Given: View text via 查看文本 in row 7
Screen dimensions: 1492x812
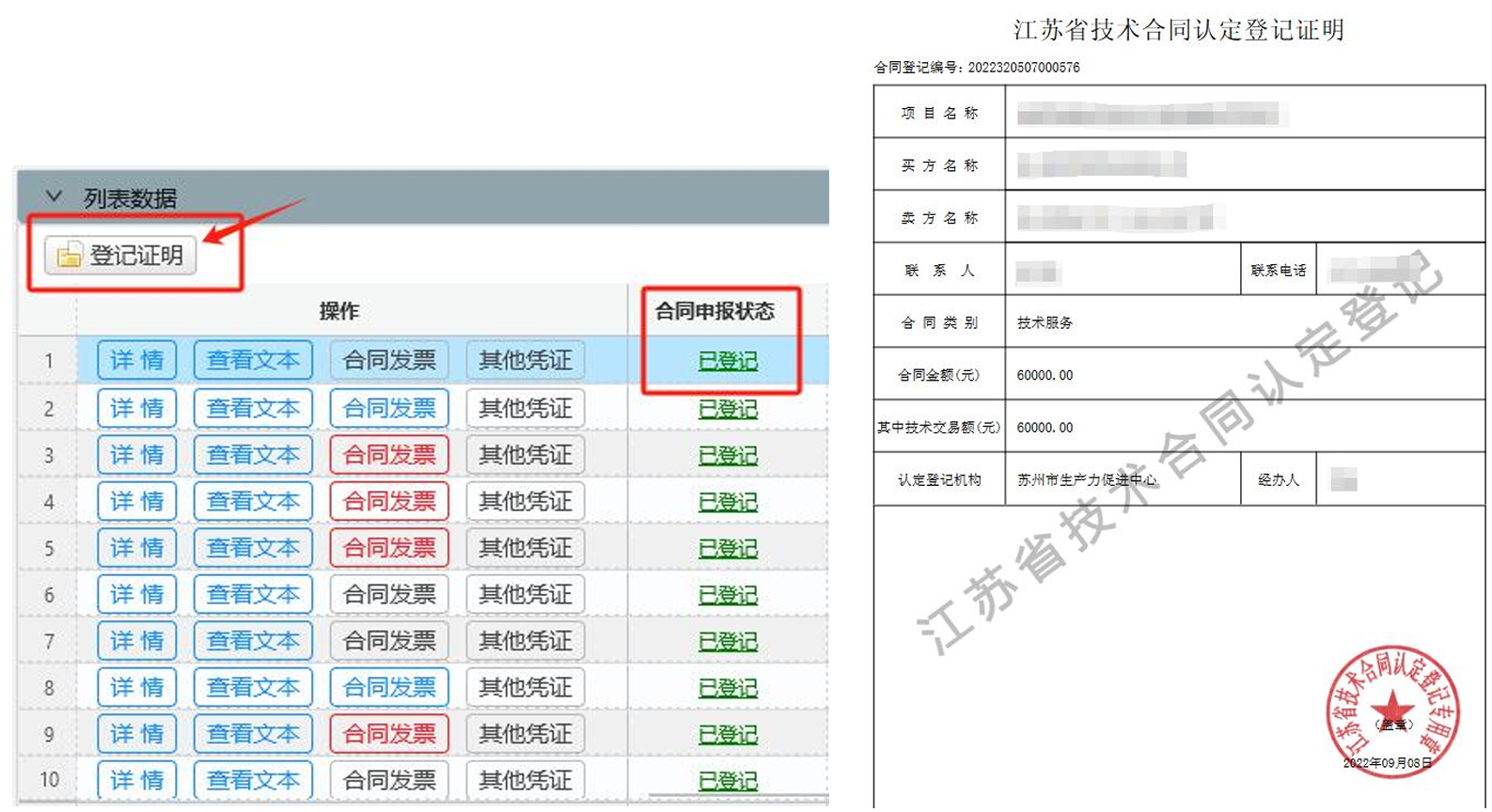Looking at the screenshot, I should coord(253,642).
